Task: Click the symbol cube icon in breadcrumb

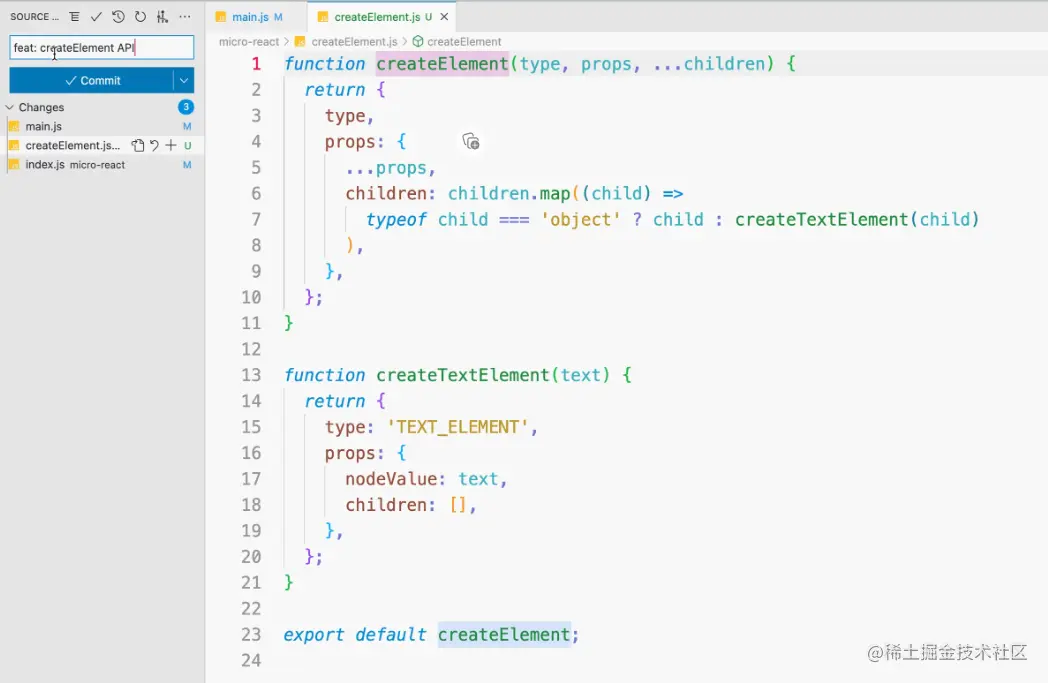Action: (x=418, y=41)
